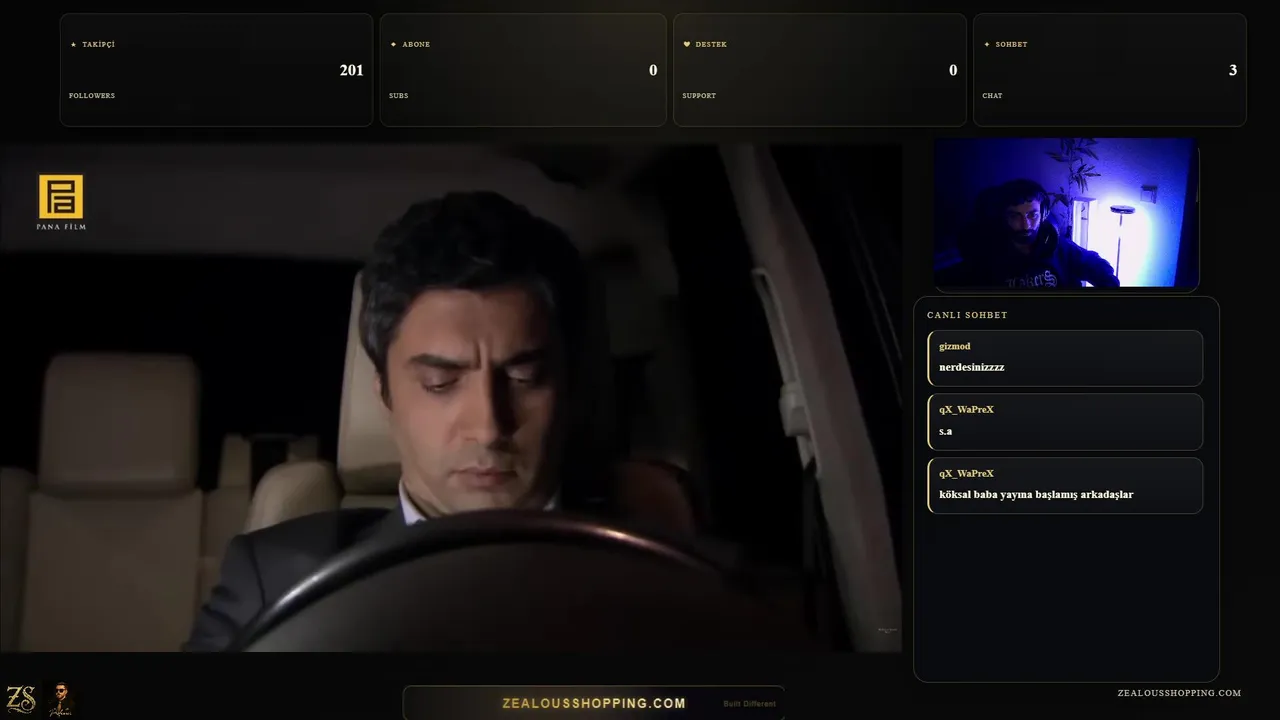Screen dimensions: 1280x720
Task: Open the man-with-sunglasses portrait icon
Action: click(60, 699)
